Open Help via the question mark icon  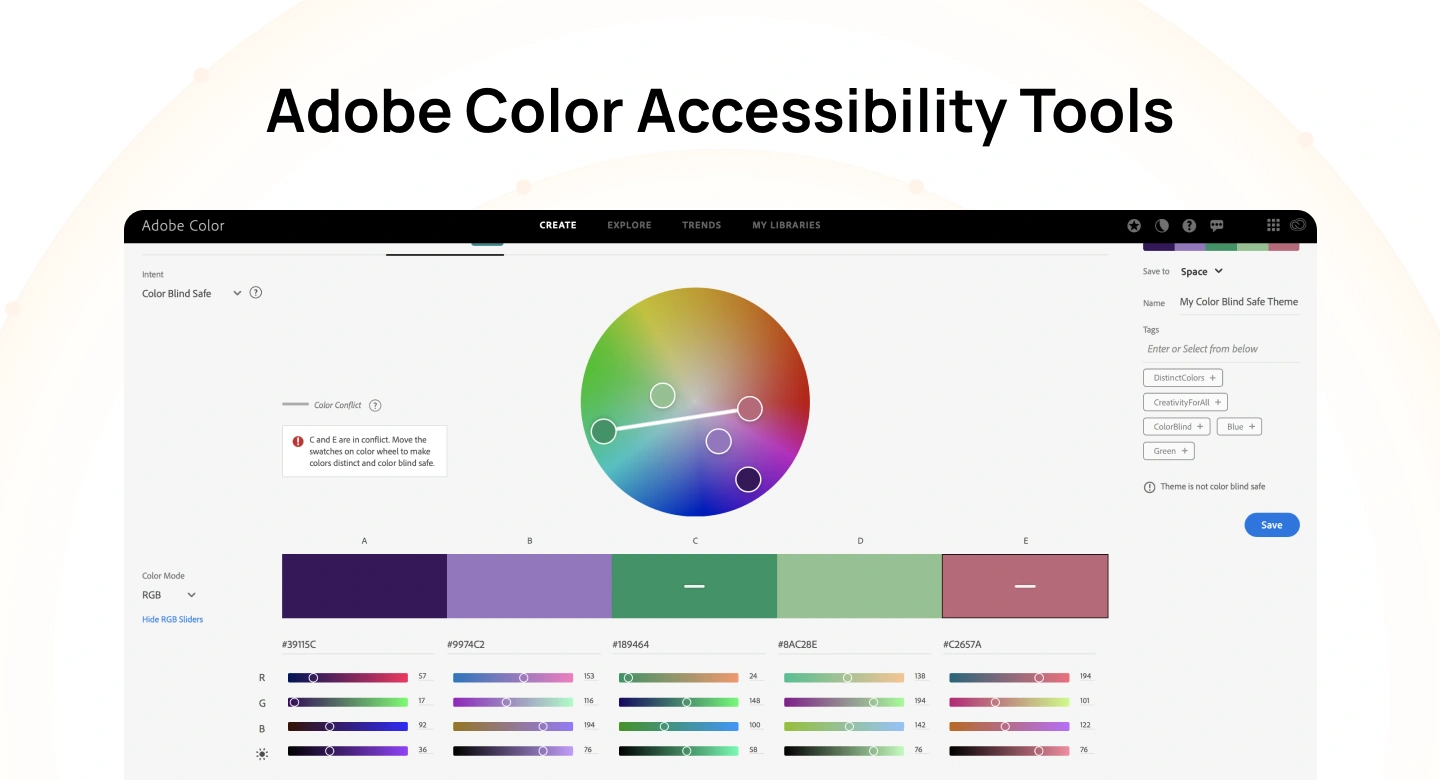coord(1189,225)
